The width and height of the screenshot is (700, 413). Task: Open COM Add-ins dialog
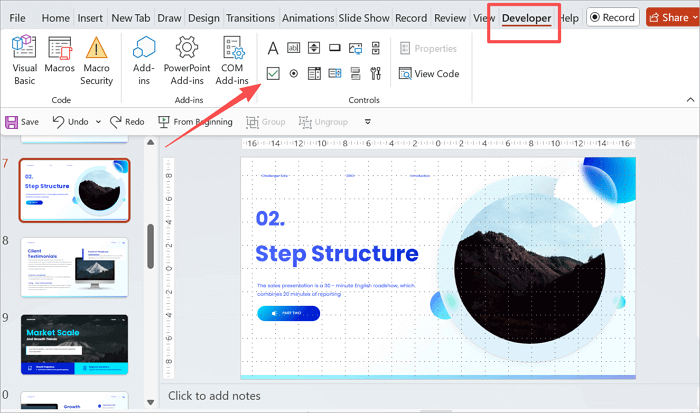click(232, 60)
